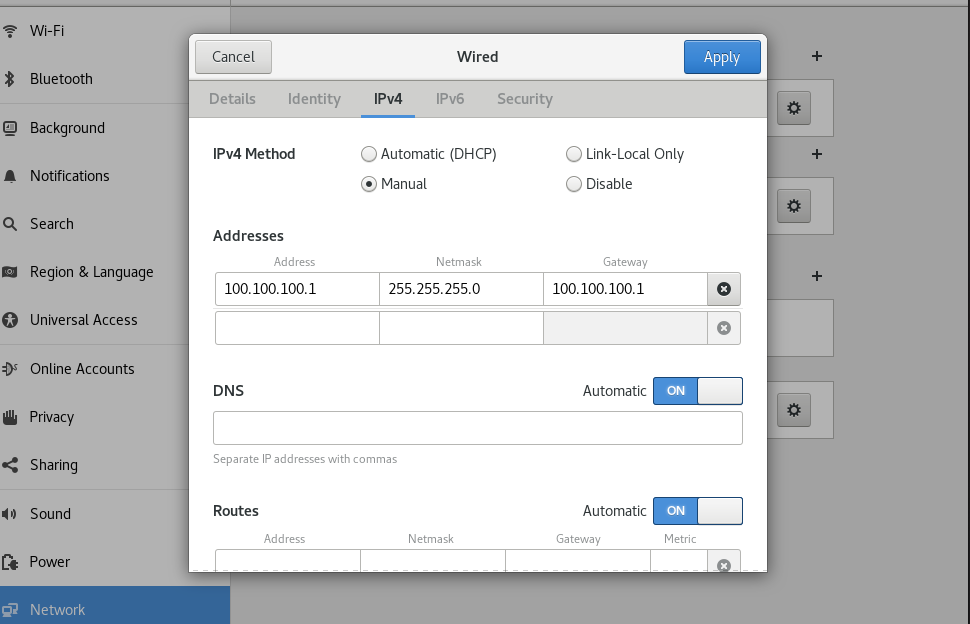Select the IPv4 tab
The height and width of the screenshot is (624, 970).
(x=388, y=99)
